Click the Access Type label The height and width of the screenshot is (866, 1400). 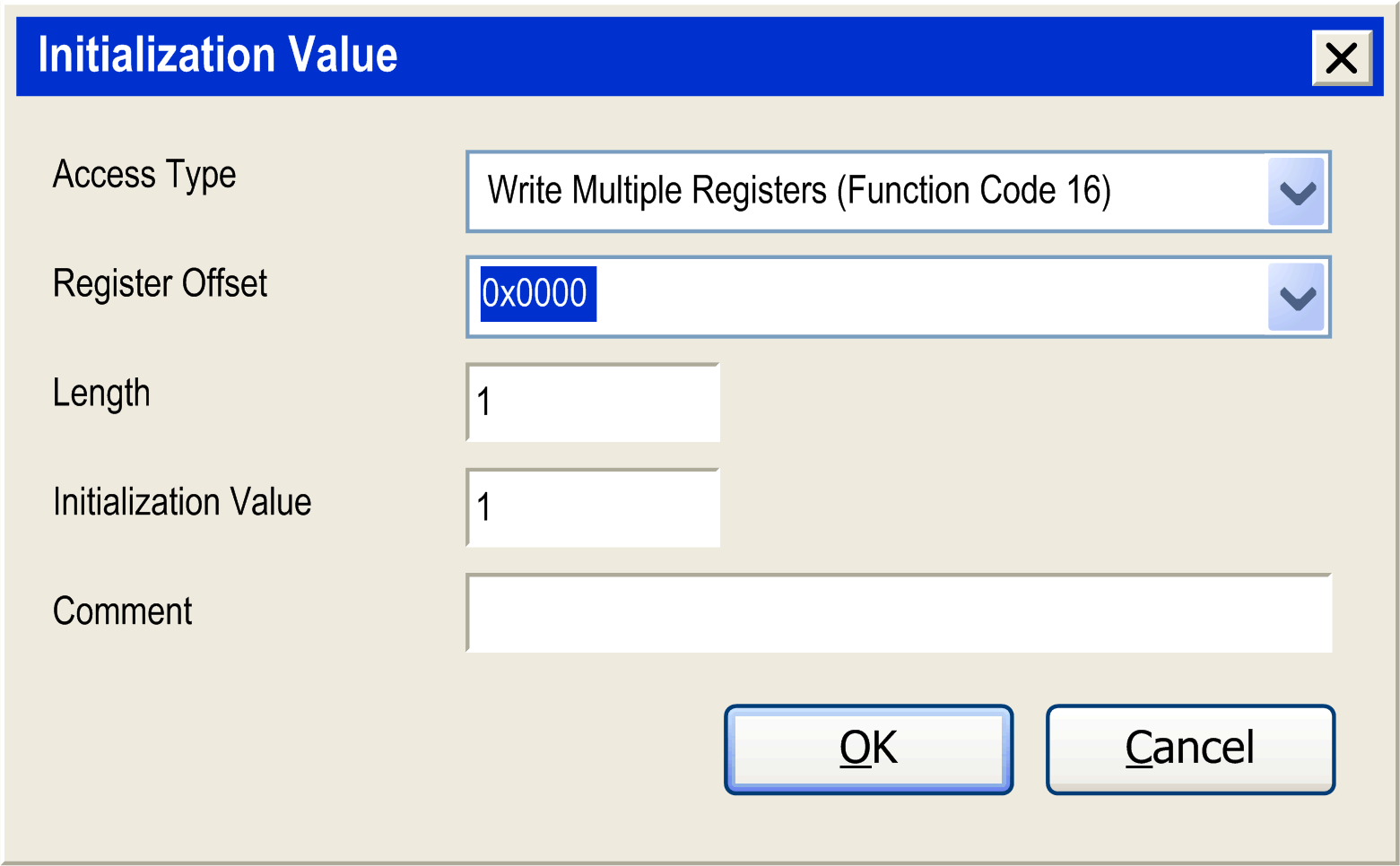coord(144,175)
